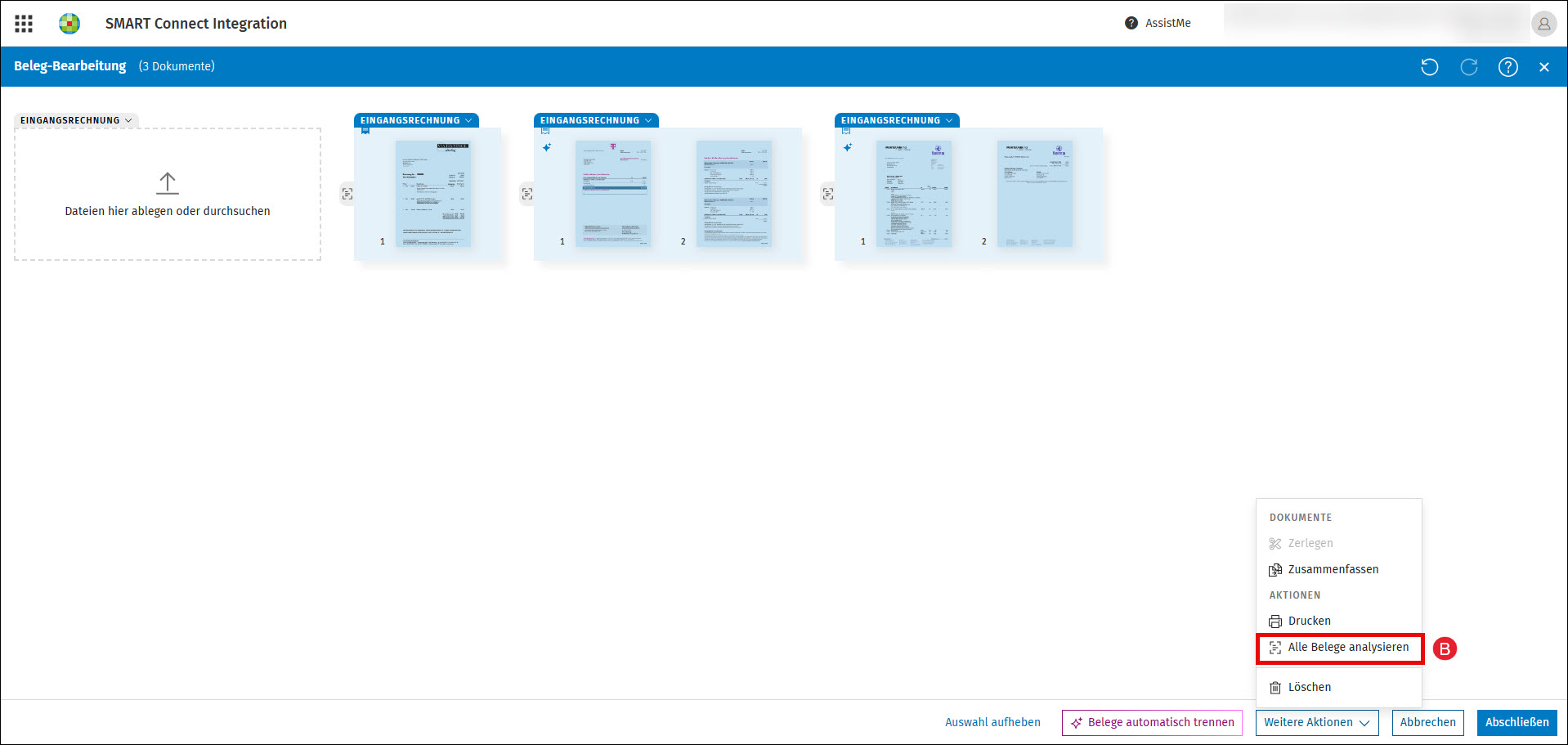Click the Auswahl aufheben link

[x=992, y=723]
